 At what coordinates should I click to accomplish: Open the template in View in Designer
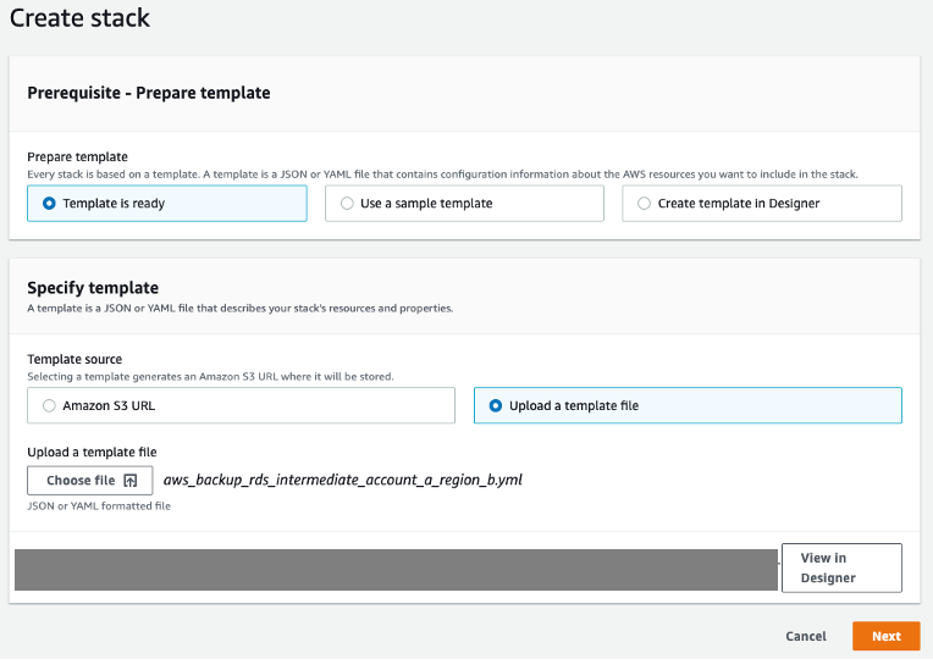841,567
